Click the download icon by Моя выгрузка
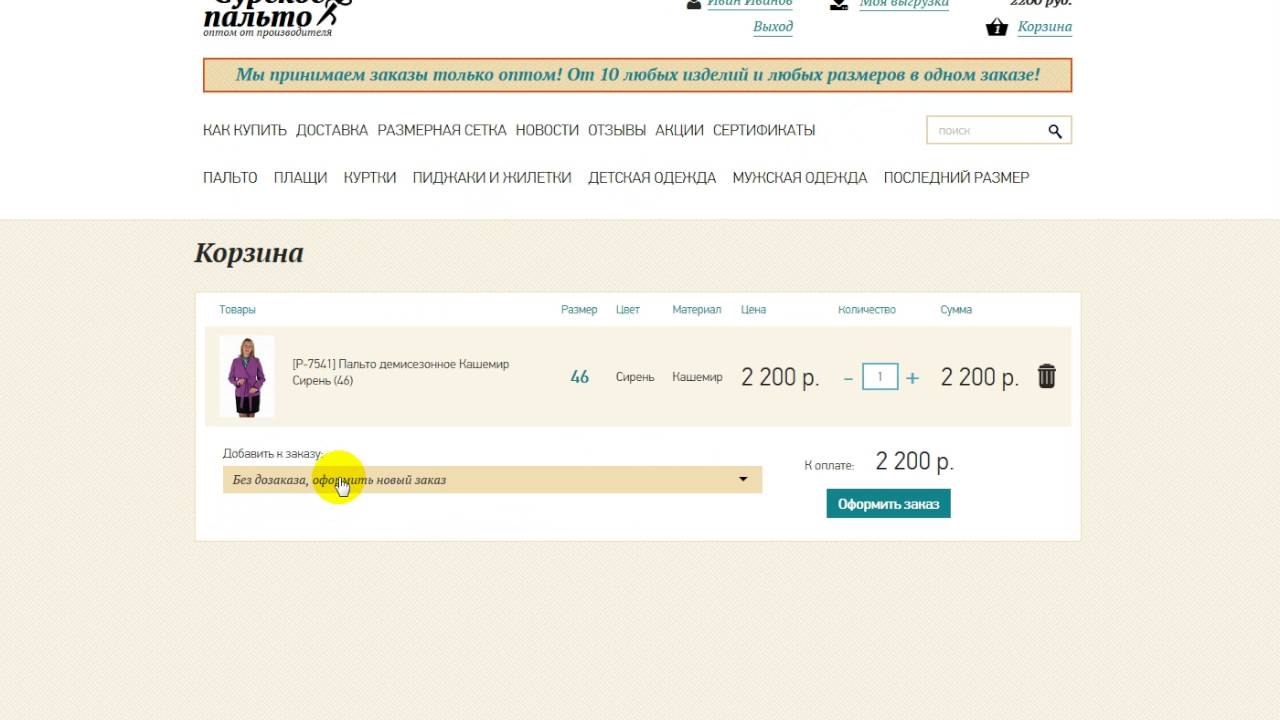 (839, 4)
